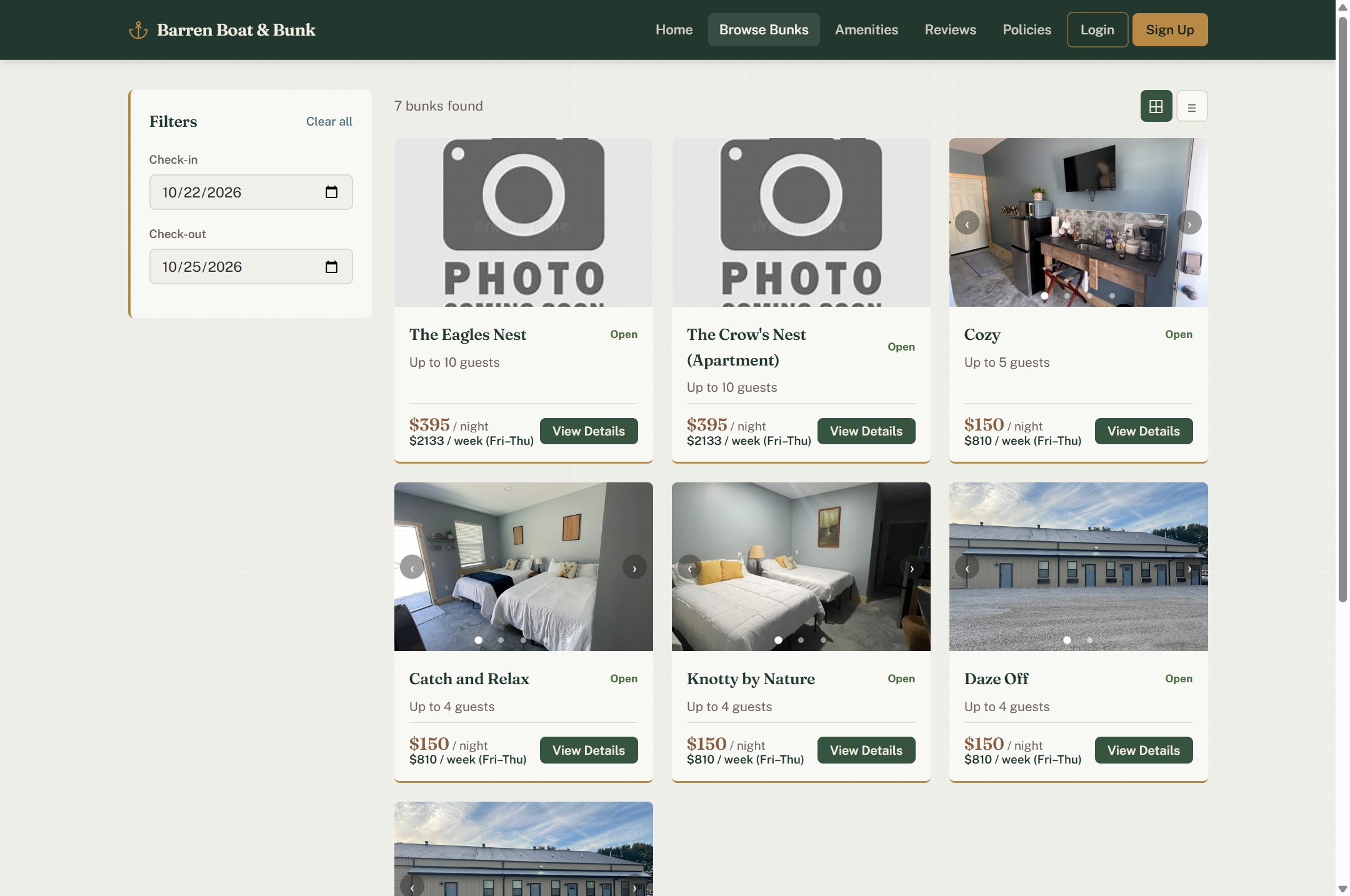1350x896 pixels.
Task: Jump to second photo dot on Daze Off
Action: [x=1089, y=640]
